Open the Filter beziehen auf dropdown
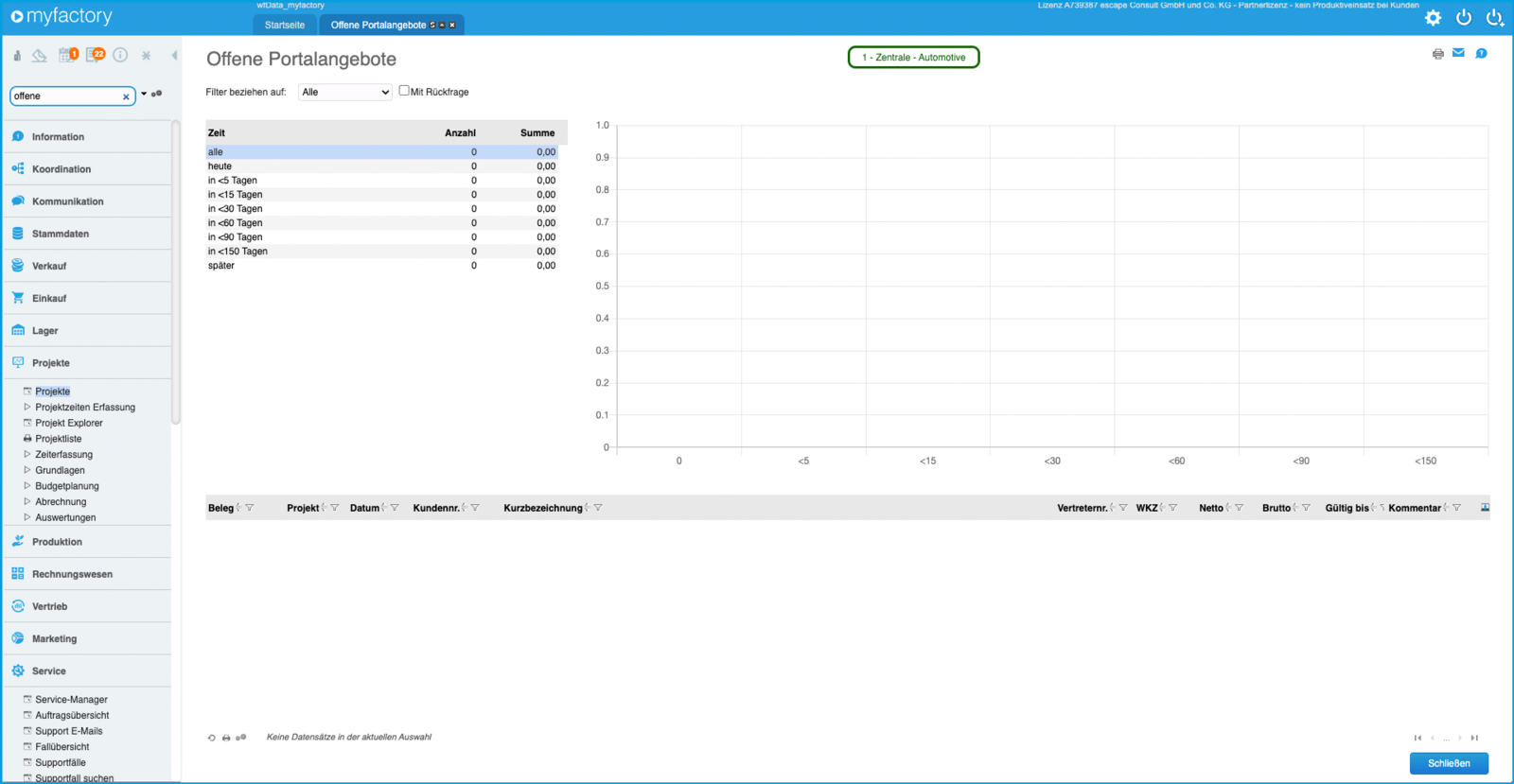Image resolution: width=1514 pixels, height=784 pixels. click(344, 92)
